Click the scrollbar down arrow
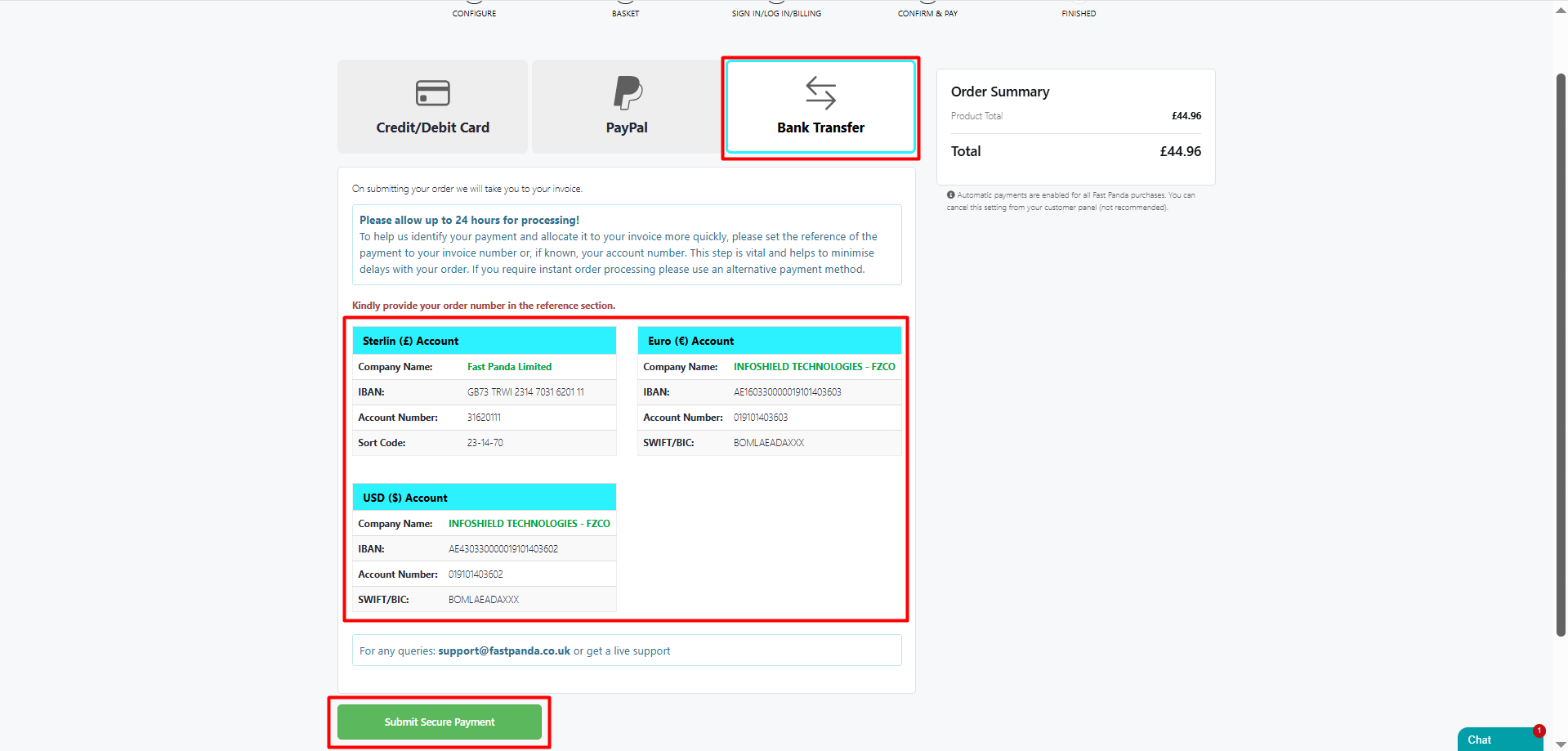The height and width of the screenshot is (751, 1568). 1561,744
